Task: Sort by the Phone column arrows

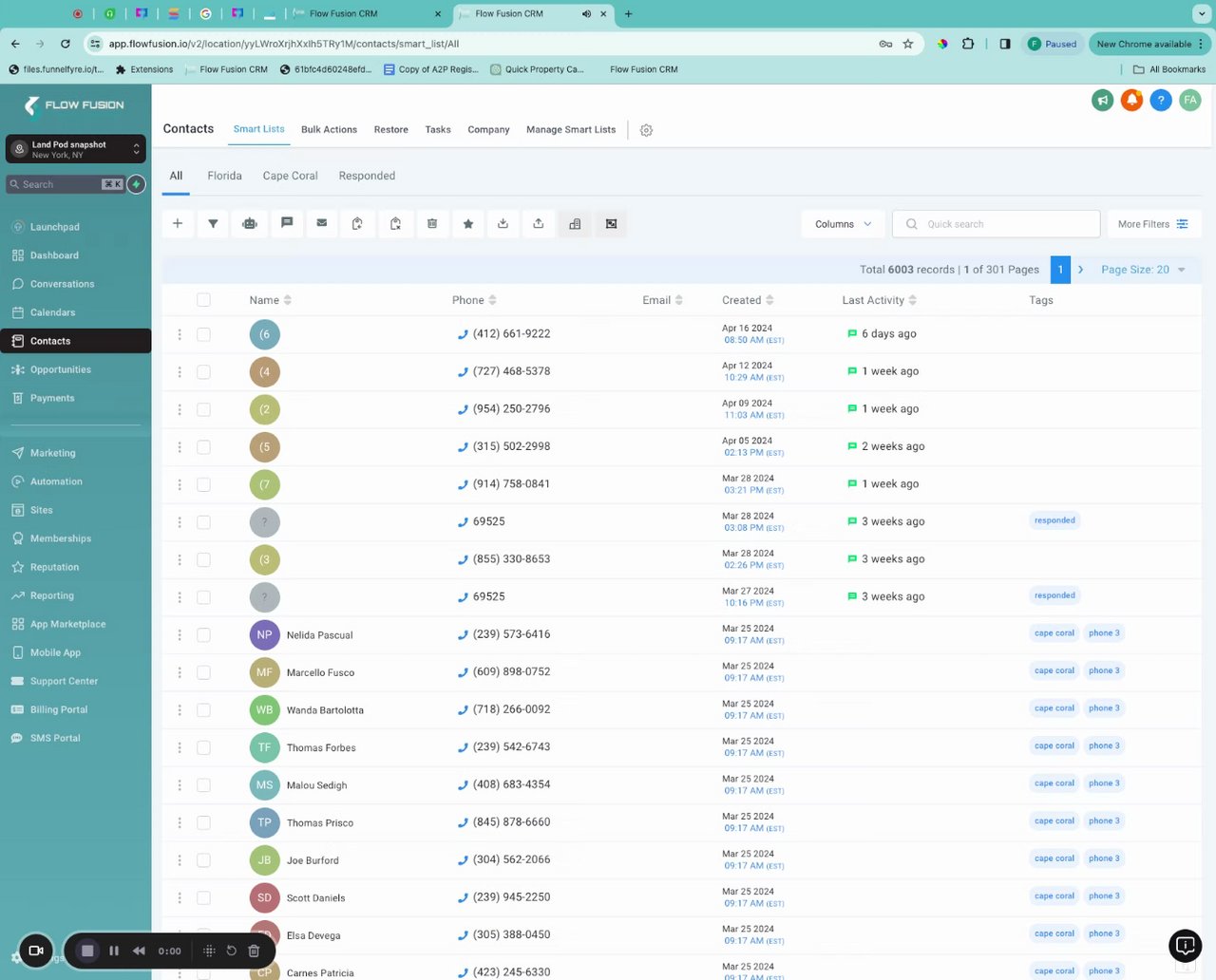Action: coord(492,300)
